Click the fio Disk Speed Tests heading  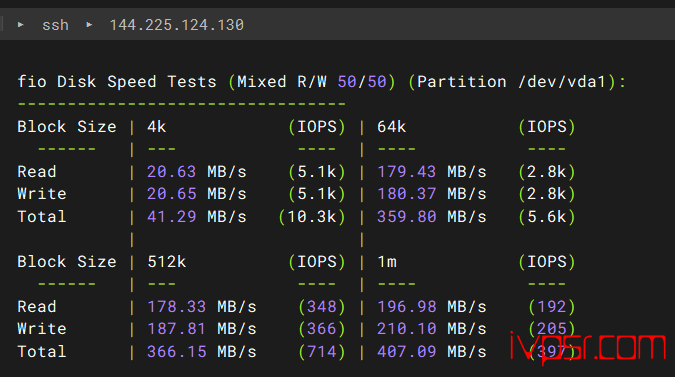(117, 82)
